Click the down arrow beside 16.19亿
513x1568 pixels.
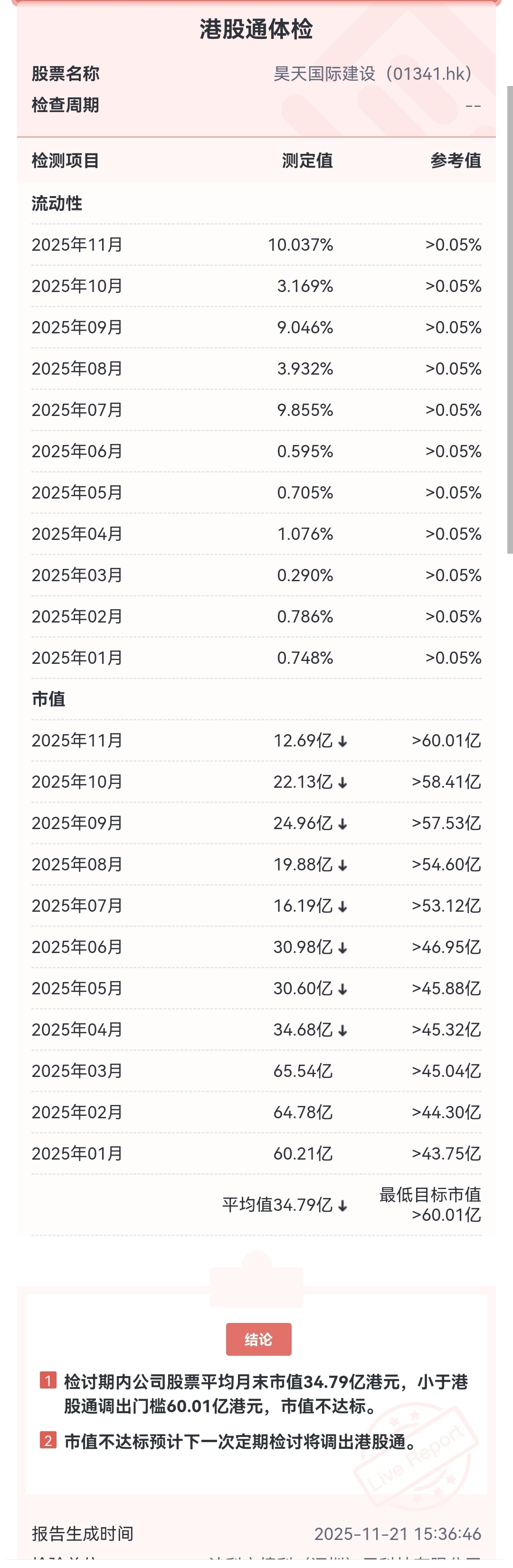pos(342,907)
